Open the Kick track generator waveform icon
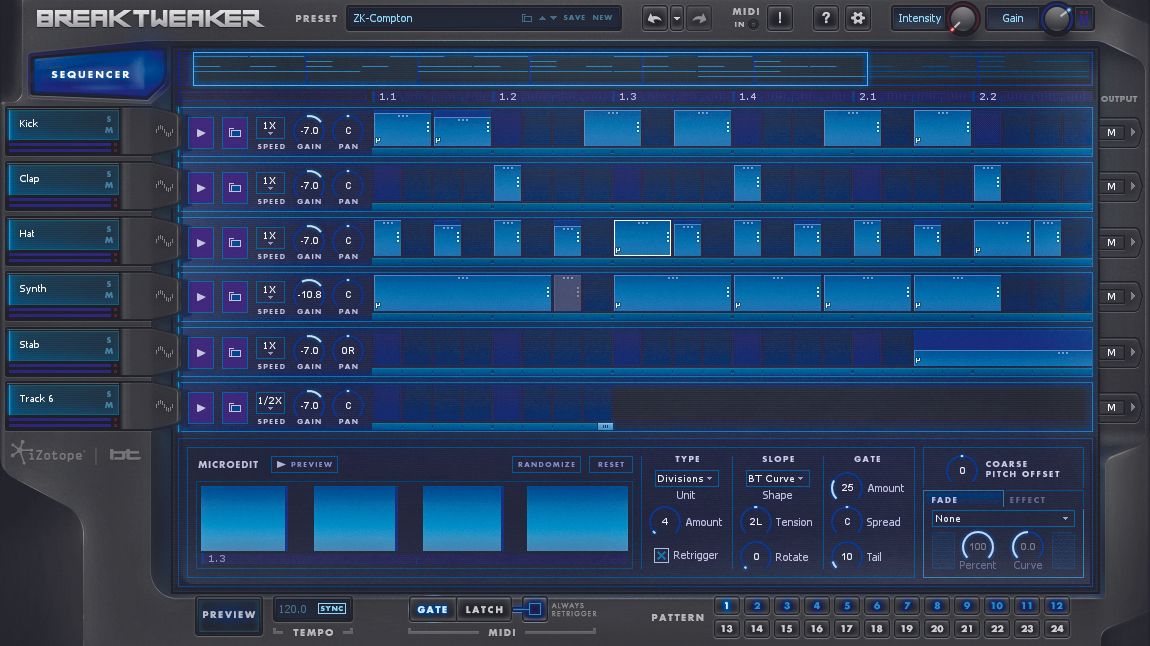1150x646 pixels. pos(164,131)
